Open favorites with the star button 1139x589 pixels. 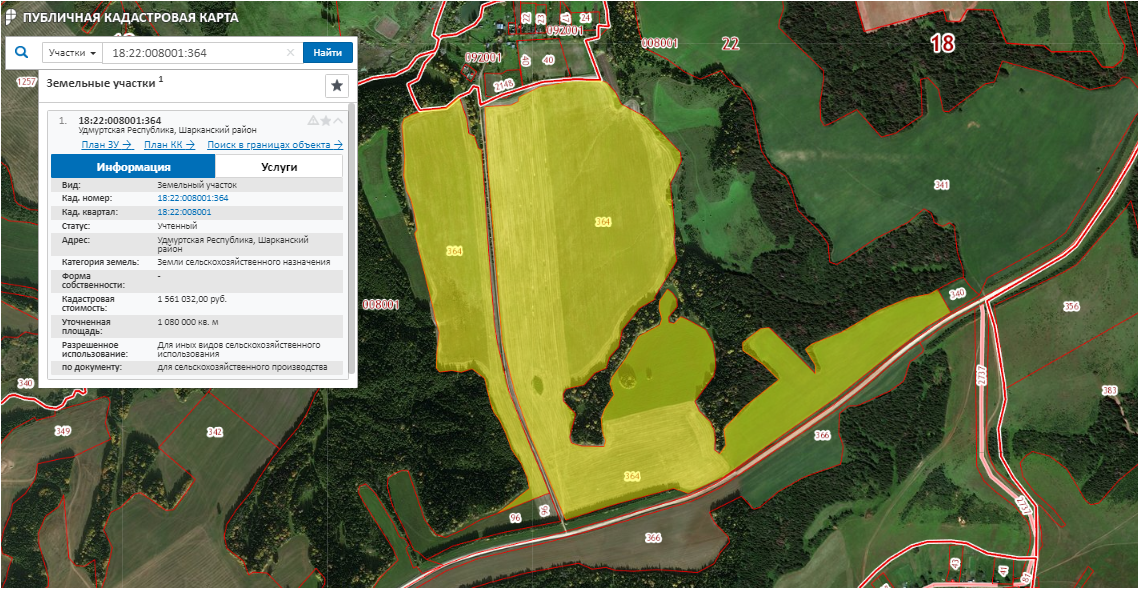click(337, 86)
